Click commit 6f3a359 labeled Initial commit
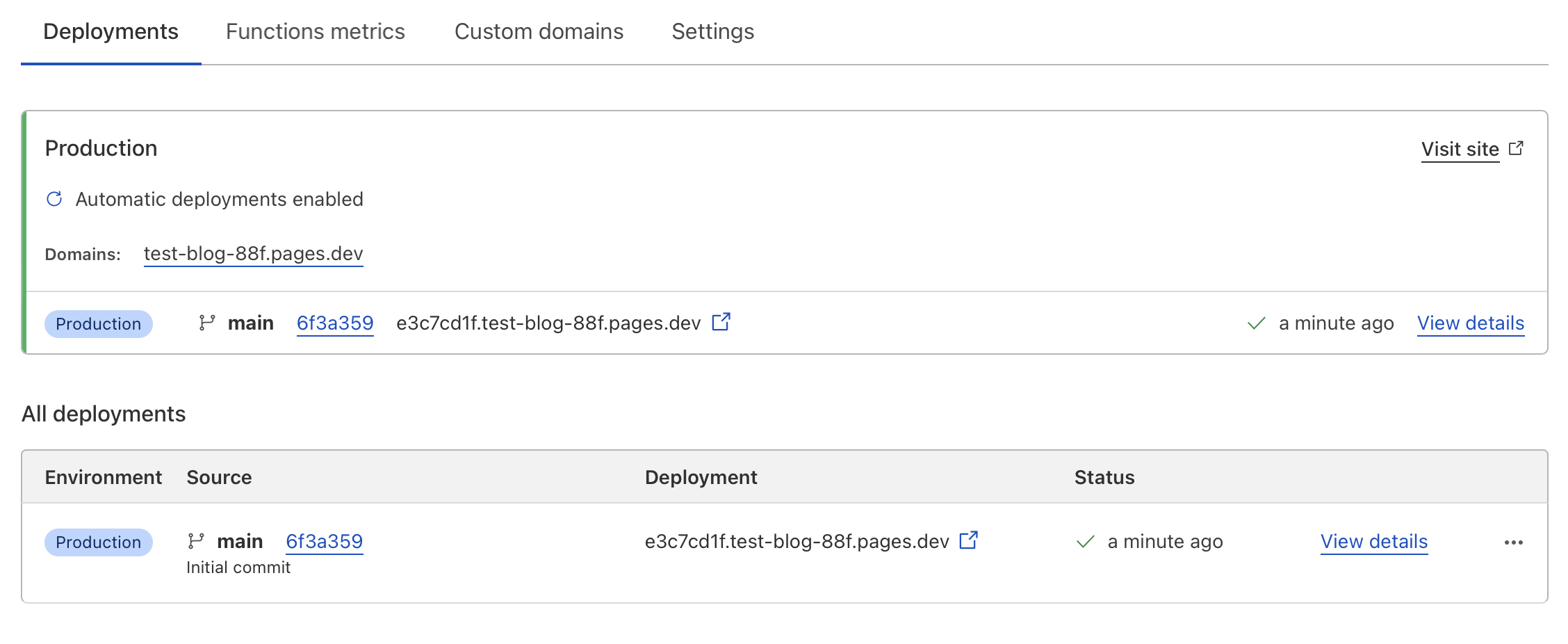 (x=324, y=541)
